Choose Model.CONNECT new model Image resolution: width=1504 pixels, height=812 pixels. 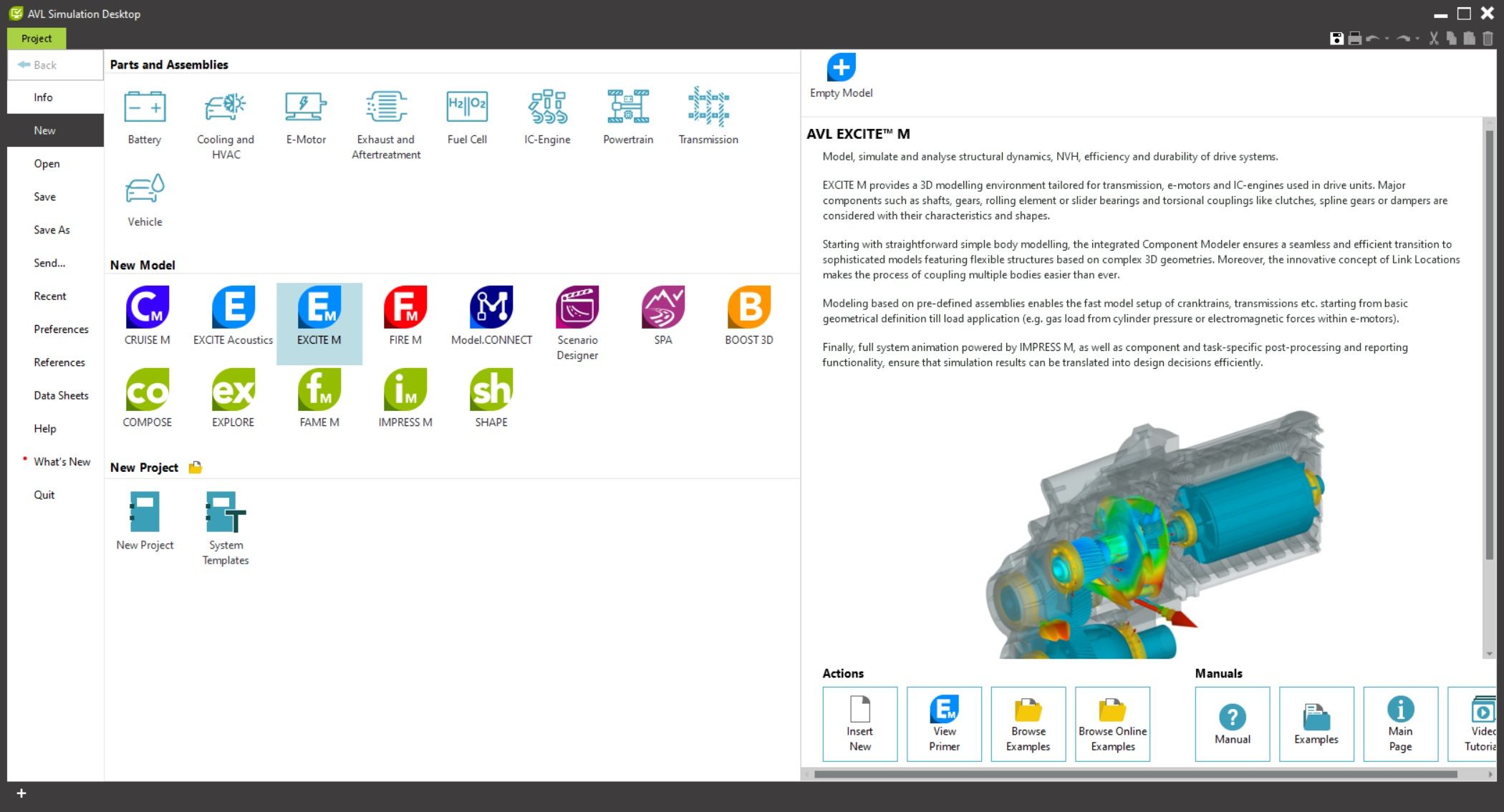(x=491, y=316)
